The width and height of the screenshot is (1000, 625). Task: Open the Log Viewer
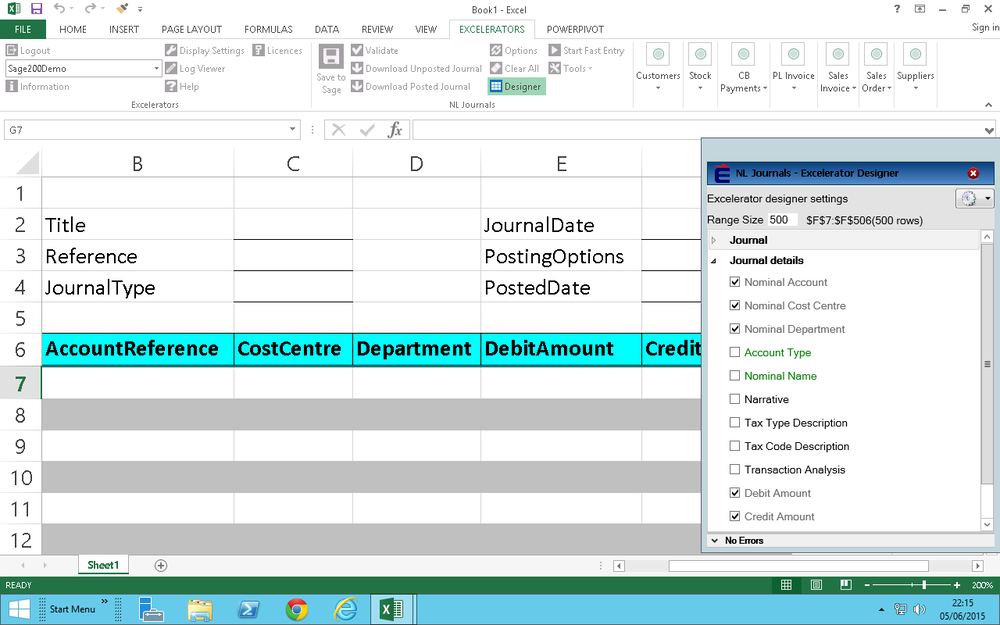[x=195, y=68]
